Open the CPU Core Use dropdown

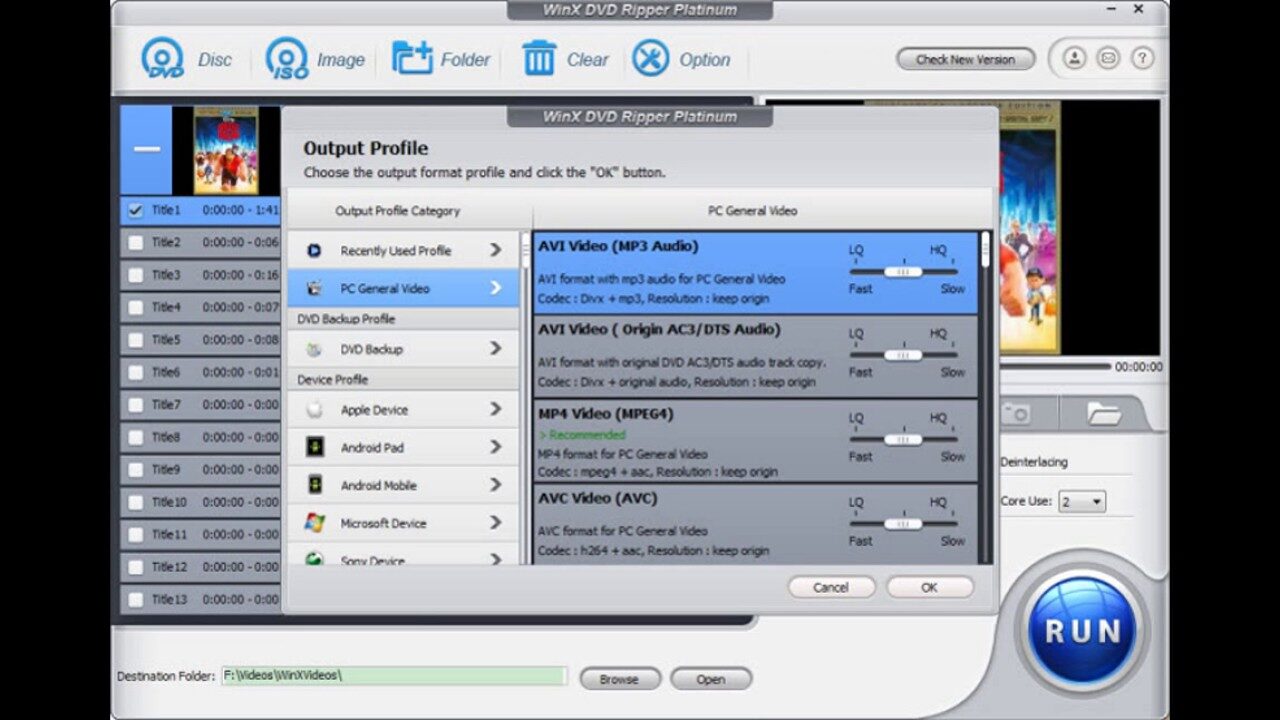pos(1082,501)
